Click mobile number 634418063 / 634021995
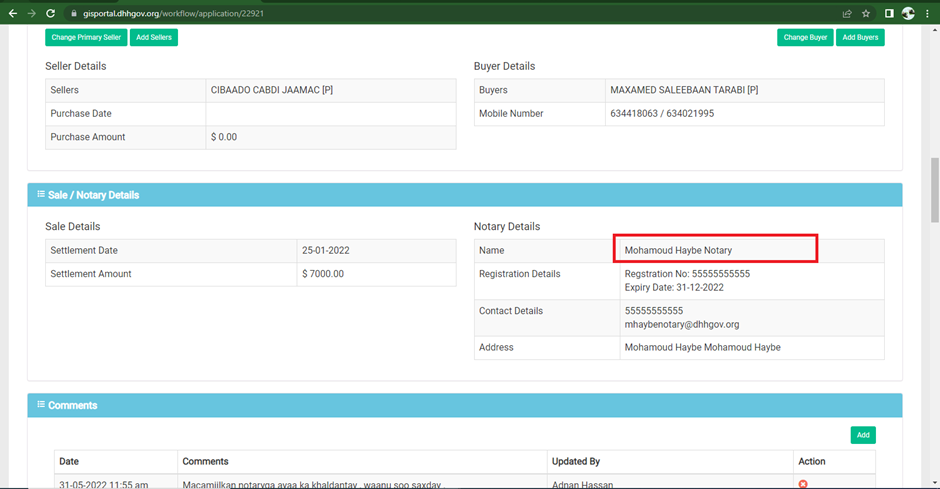Screen dimensions: 940x489 point(662,113)
